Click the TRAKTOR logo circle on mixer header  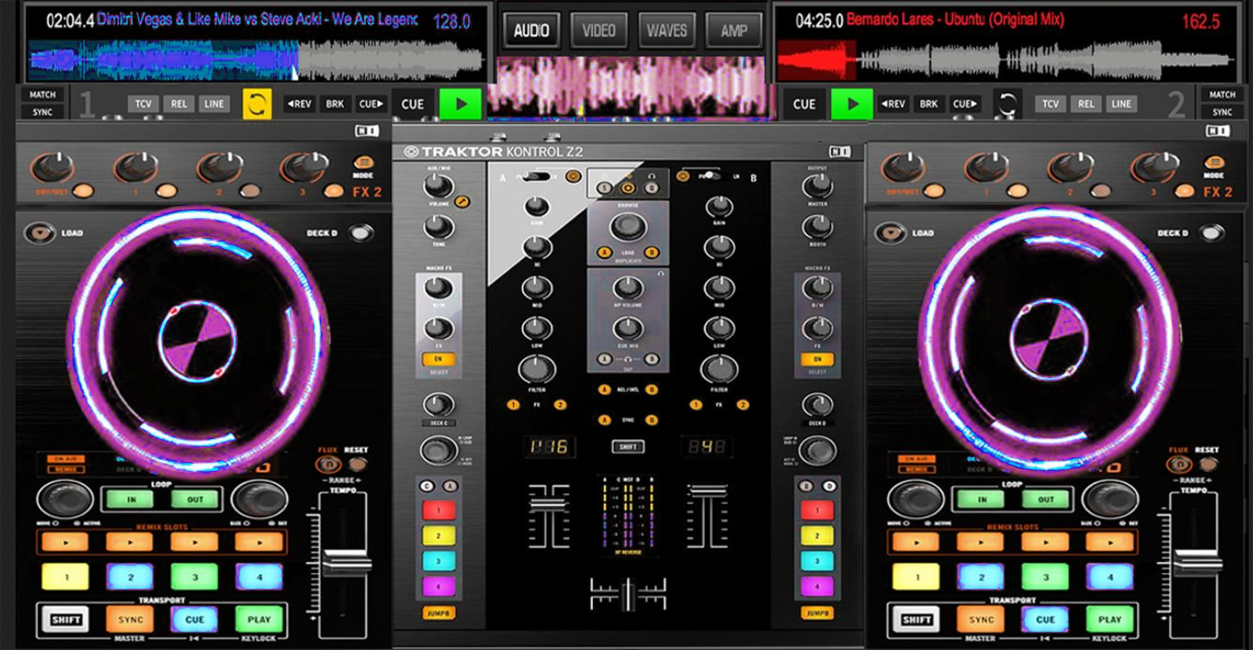tap(410, 152)
